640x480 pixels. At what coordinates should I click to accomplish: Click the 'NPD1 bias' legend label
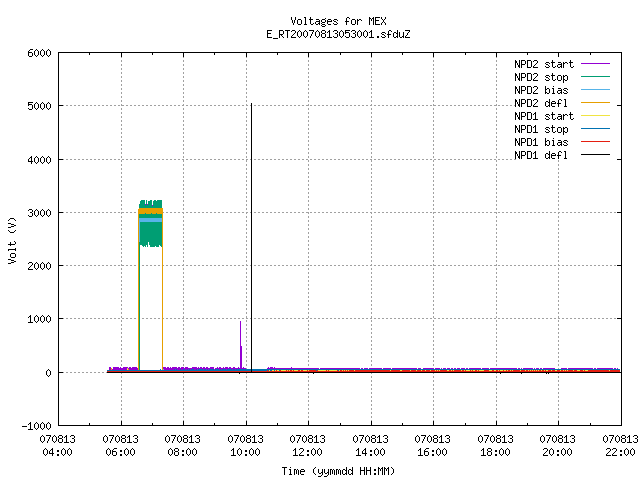(541, 142)
